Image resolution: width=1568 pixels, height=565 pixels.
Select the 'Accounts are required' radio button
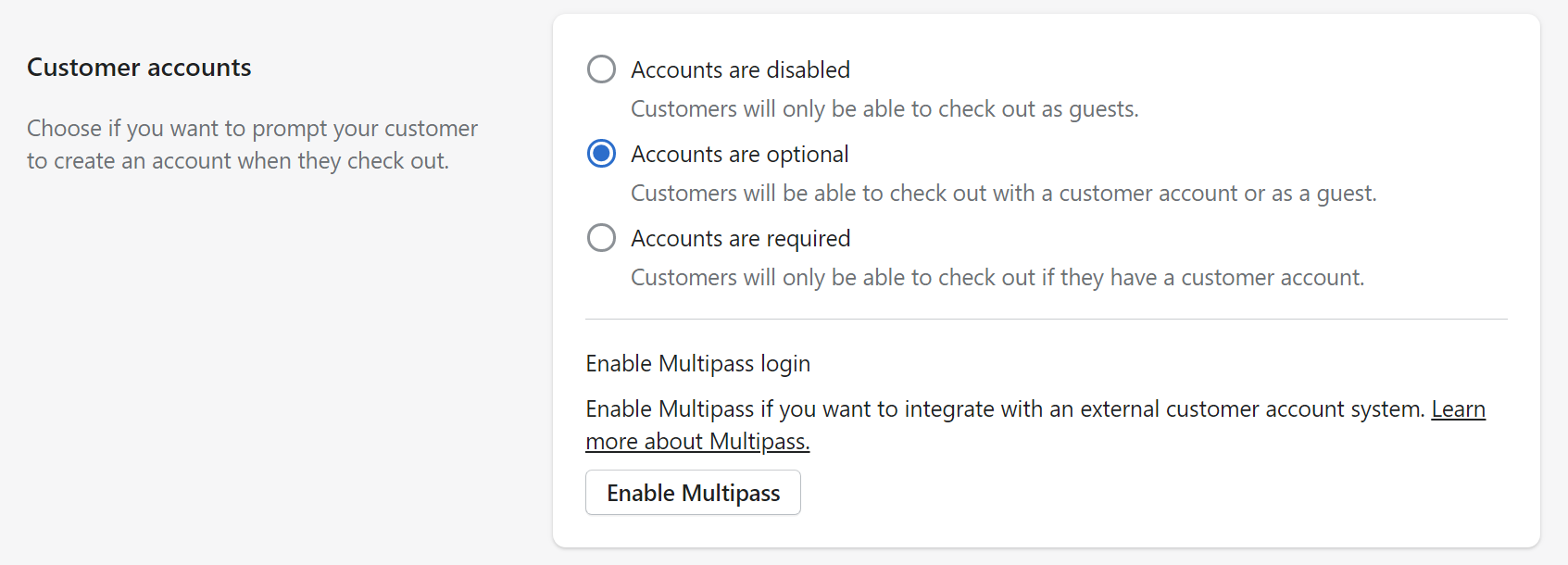[x=601, y=238]
